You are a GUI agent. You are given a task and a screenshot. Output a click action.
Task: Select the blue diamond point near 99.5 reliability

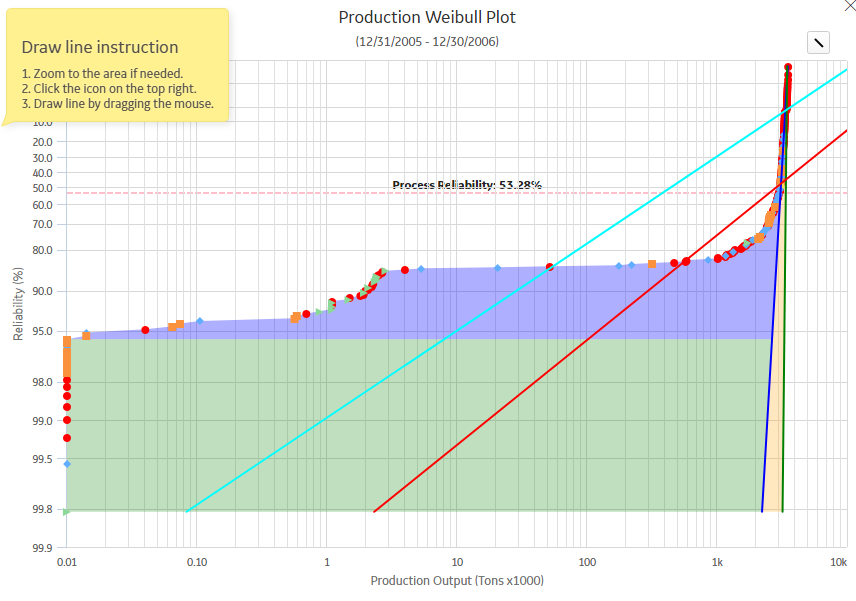click(x=67, y=464)
